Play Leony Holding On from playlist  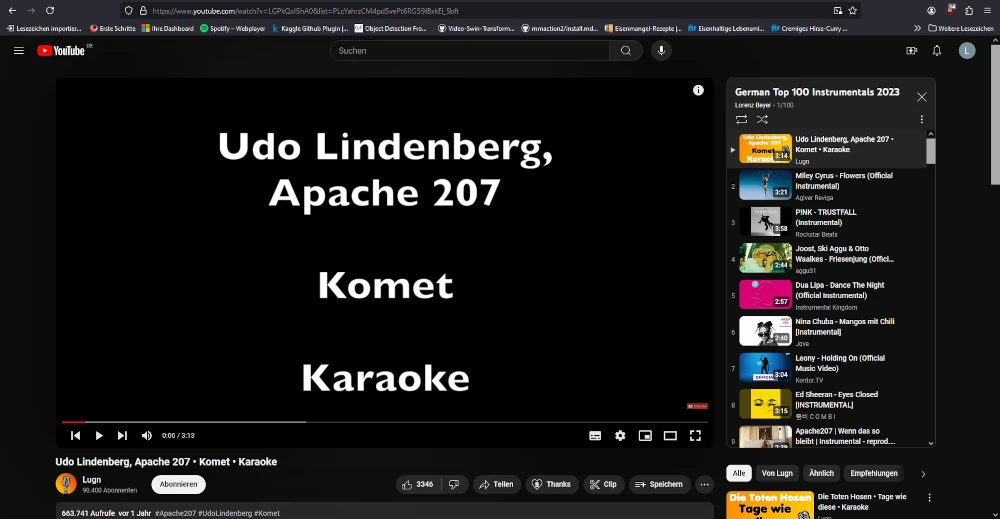[x=827, y=368]
